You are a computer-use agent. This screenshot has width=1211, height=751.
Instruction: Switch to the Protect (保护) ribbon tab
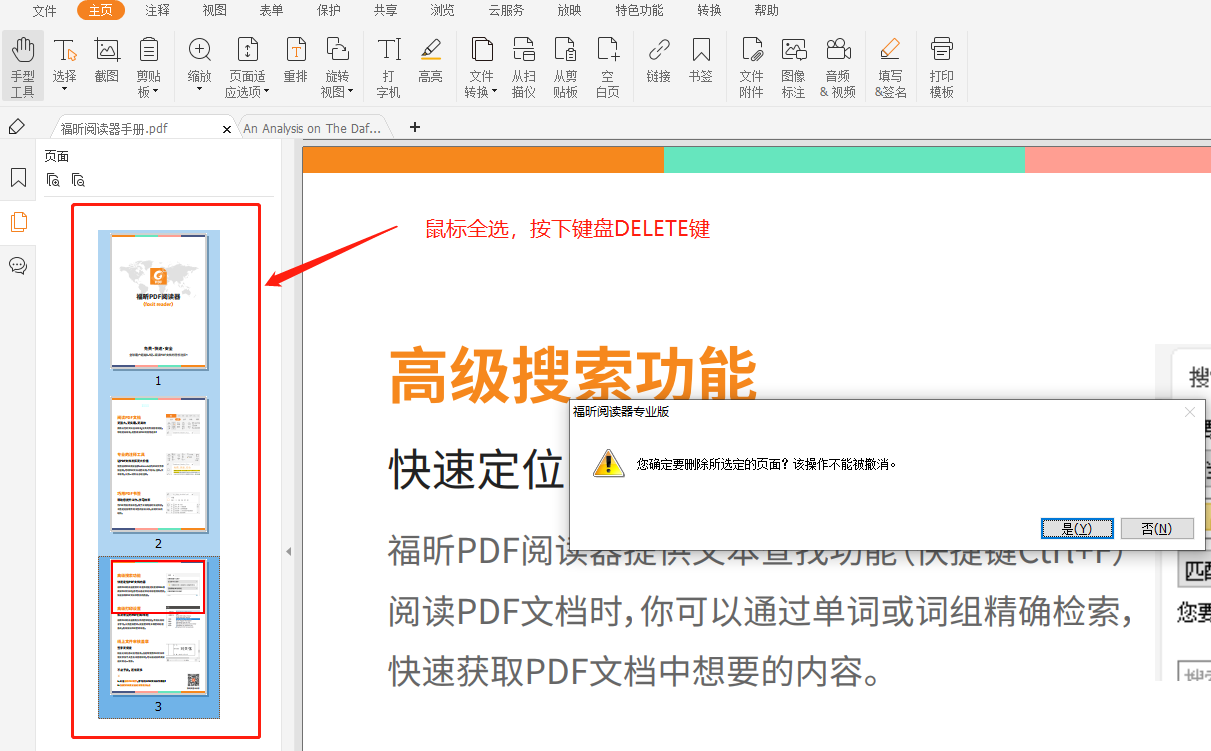pyautogui.click(x=328, y=11)
